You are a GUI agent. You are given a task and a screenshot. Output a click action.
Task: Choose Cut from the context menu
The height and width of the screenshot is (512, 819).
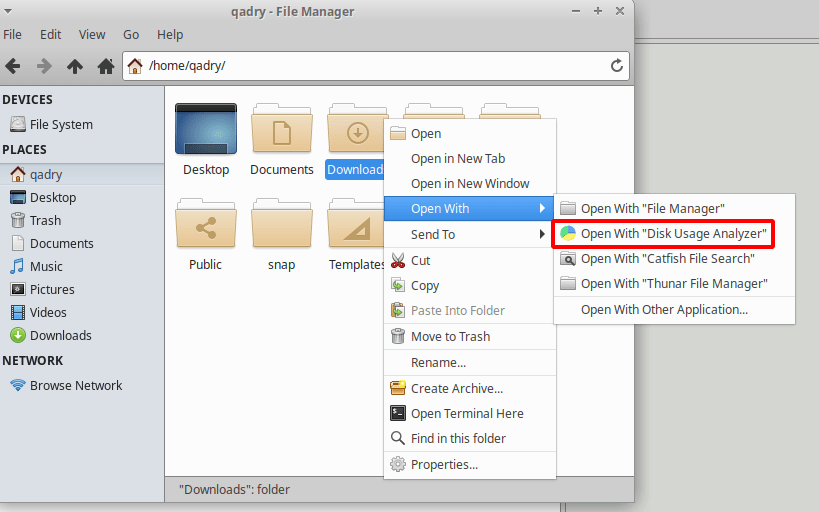470,260
